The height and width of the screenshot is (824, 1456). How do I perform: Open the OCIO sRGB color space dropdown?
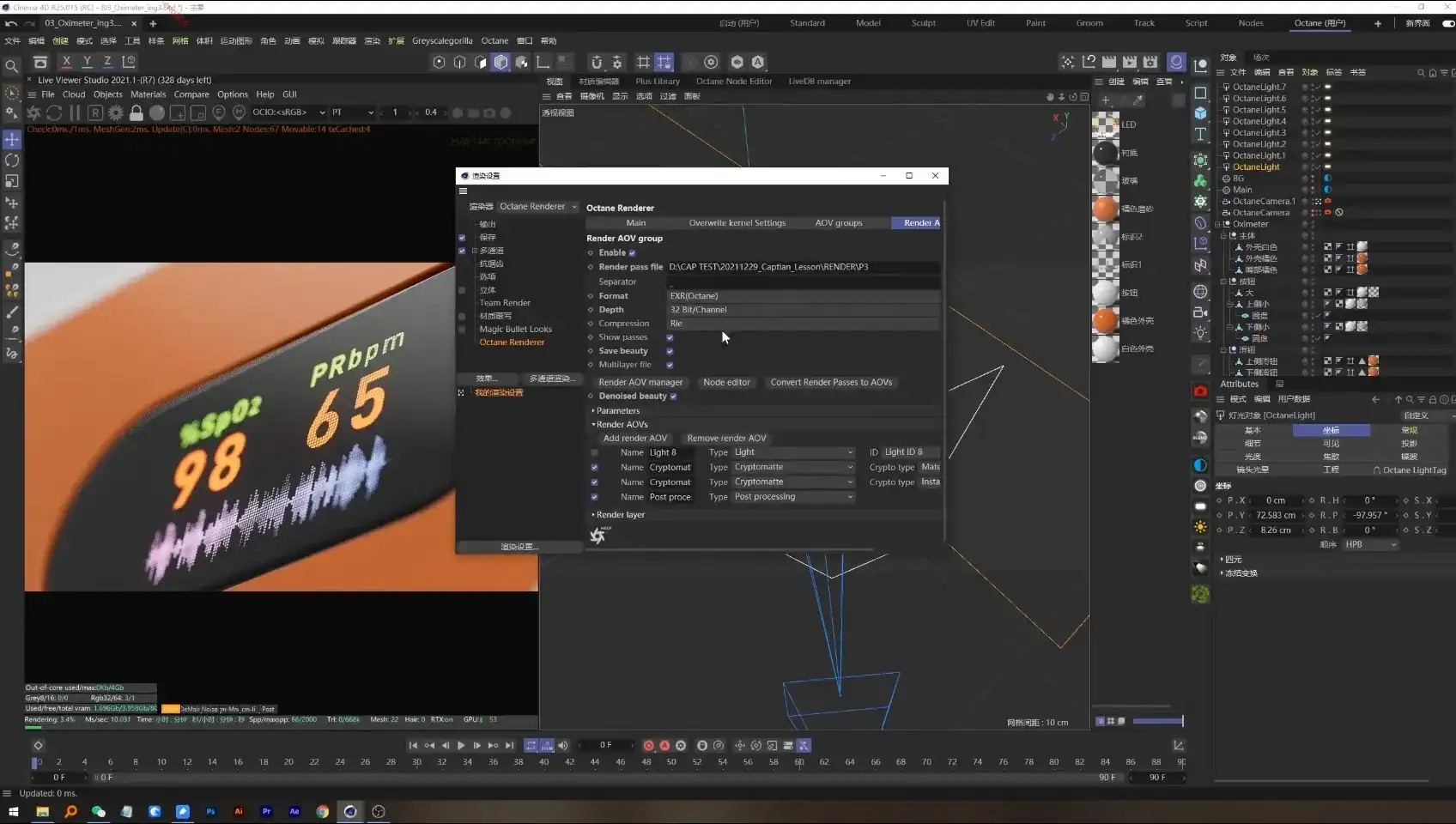coord(289,112)
